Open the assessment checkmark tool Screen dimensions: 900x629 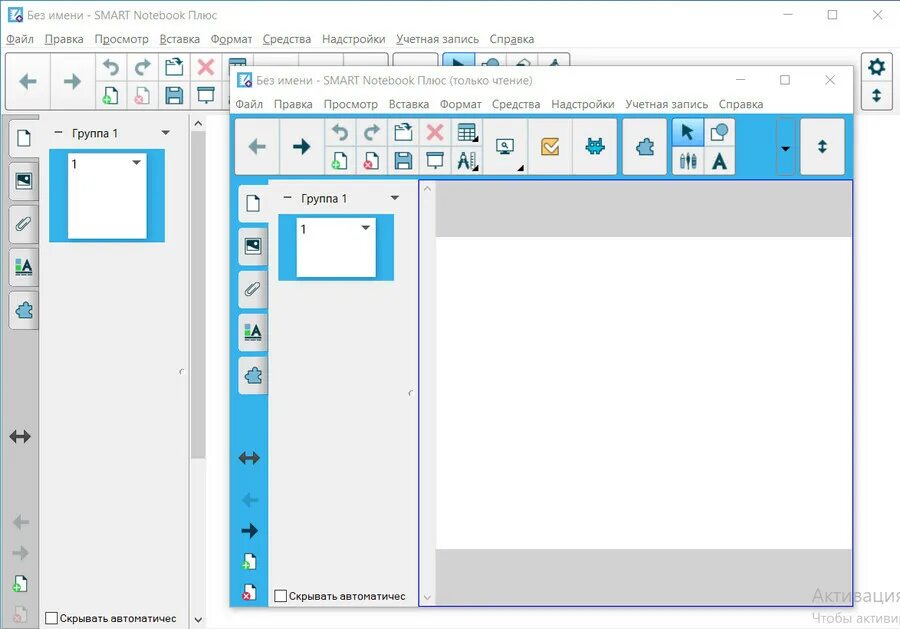pyautogui.click(x=550, y=147)
